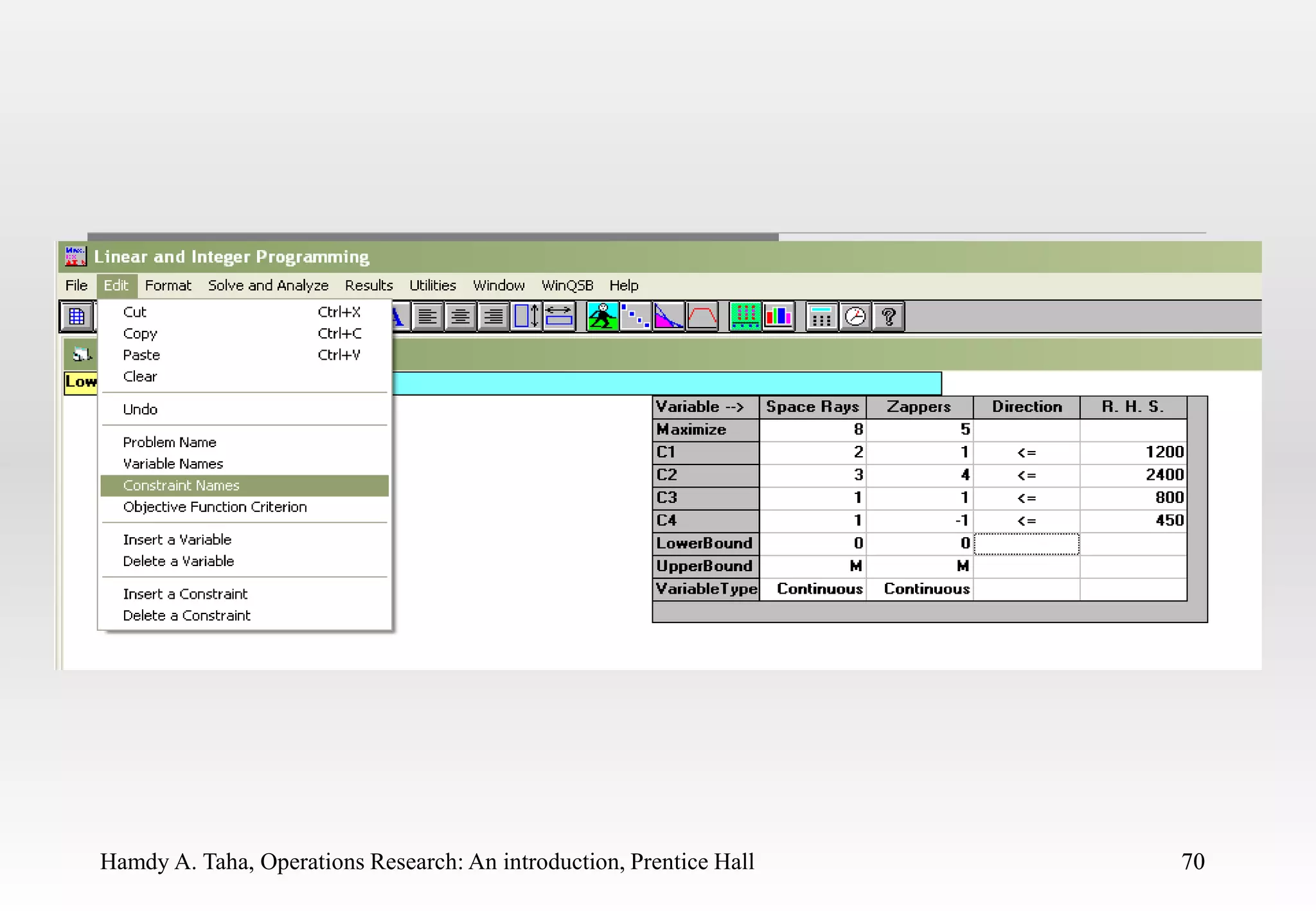Viewport: 1316px width, 911px height.
Task: Click the row height toolbar icon
Action: pos(527,317)
